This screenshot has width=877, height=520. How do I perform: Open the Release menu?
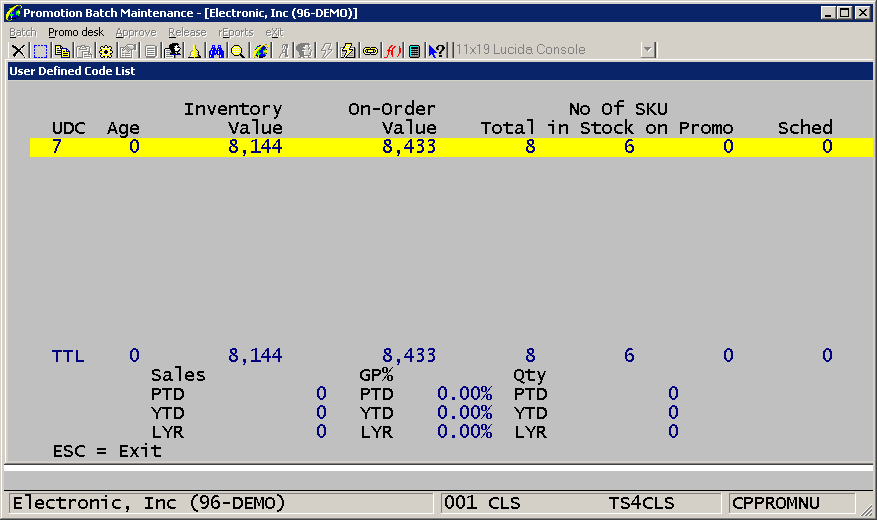[x=187, y=32]
